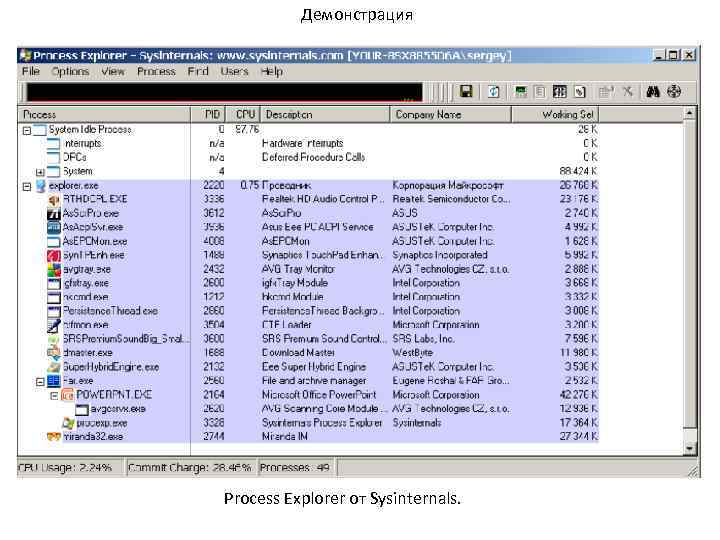This screenshot has width=720, height=540.
Task: Click the SuperHybridEngine.exe process icon
Action: [54, 367]
